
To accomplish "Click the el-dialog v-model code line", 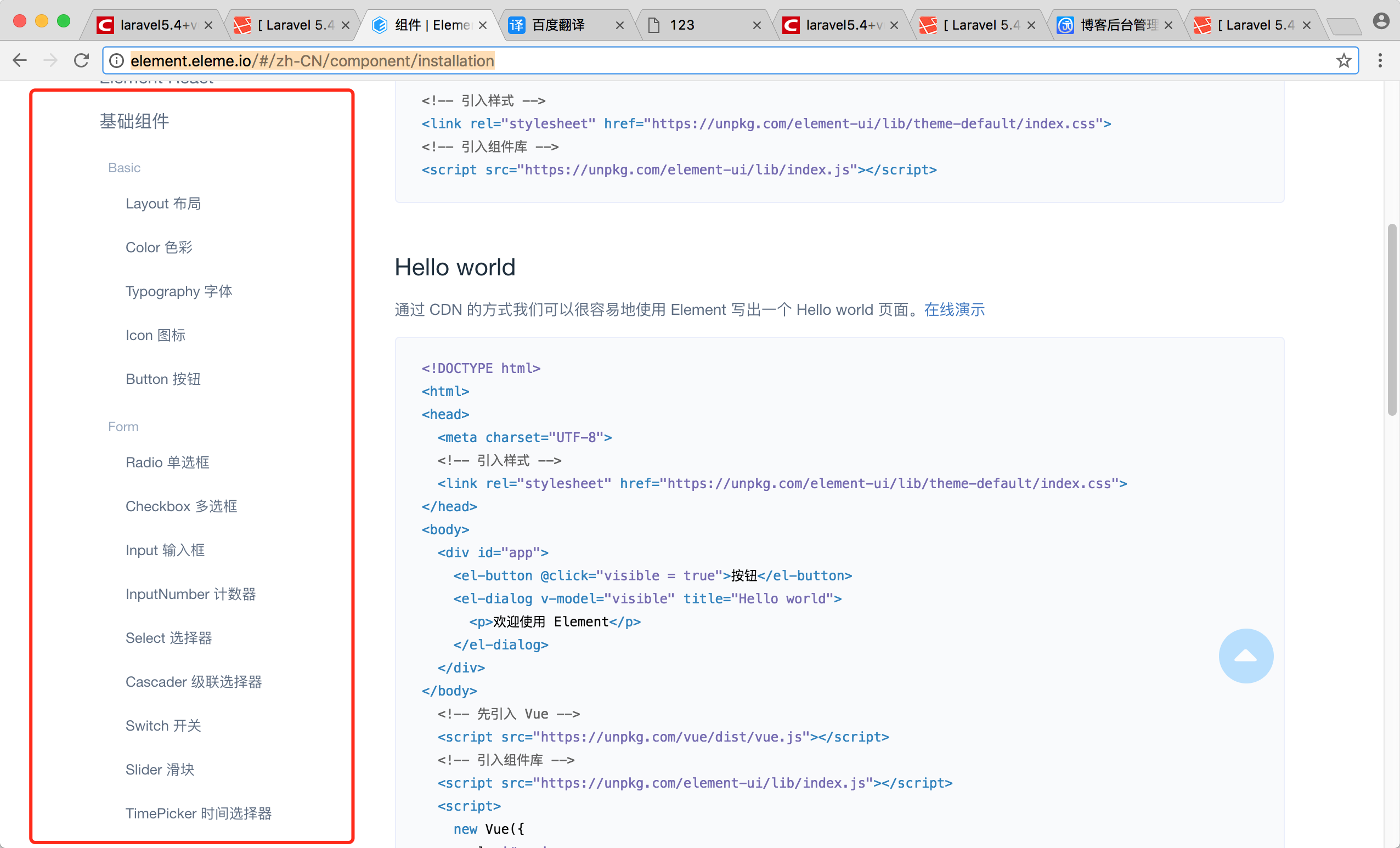I will (x=647, y=598).
